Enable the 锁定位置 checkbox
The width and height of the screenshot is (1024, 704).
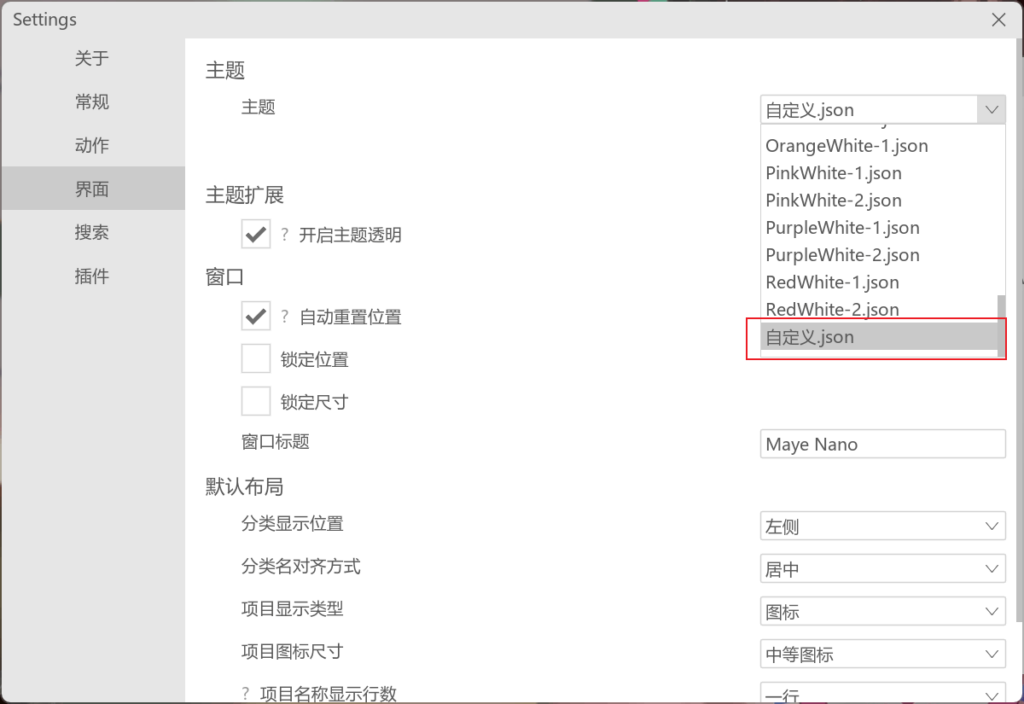click(256, 359)
